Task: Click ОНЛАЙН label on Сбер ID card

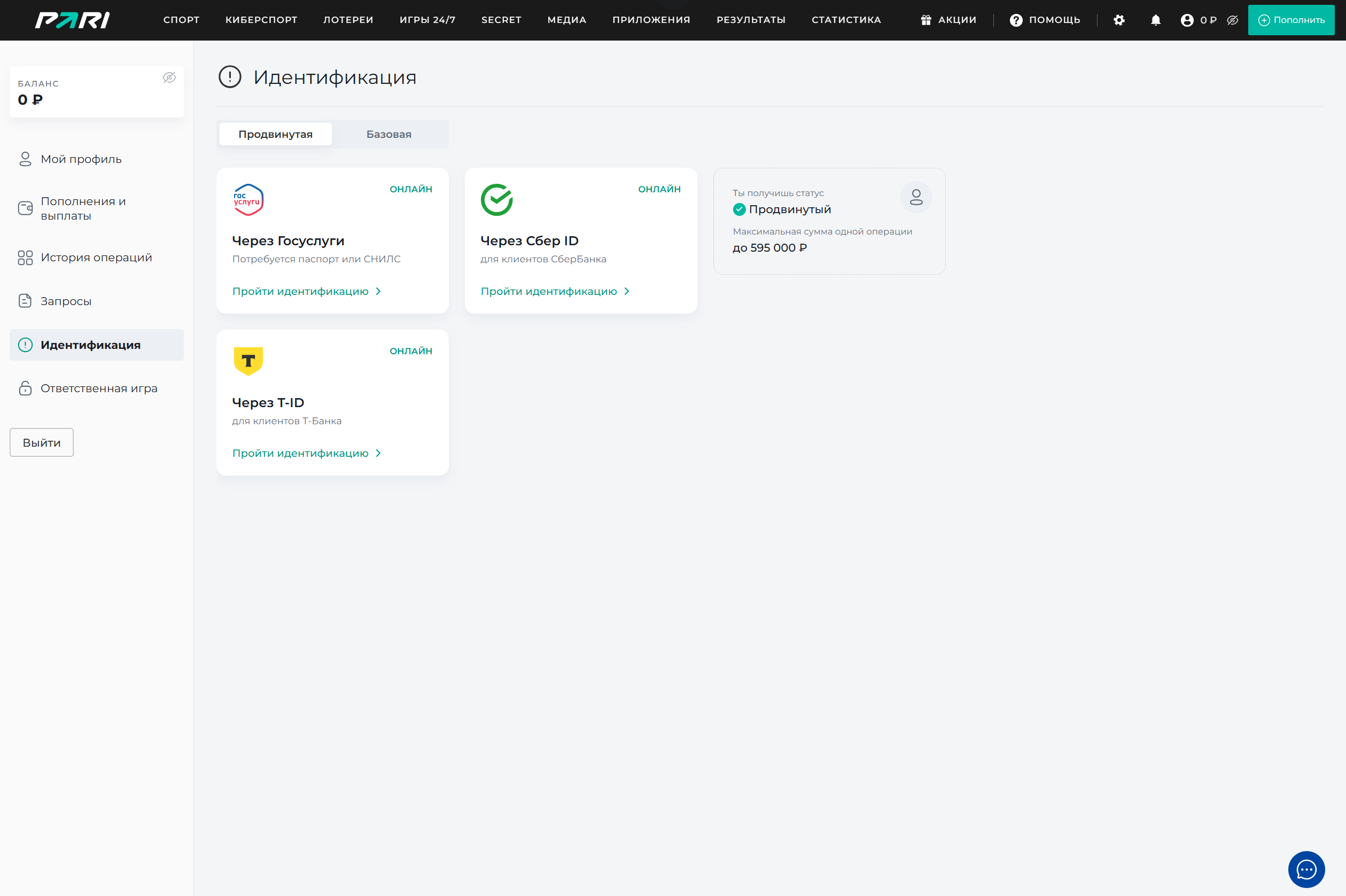Action: click(x=659, y=189)
